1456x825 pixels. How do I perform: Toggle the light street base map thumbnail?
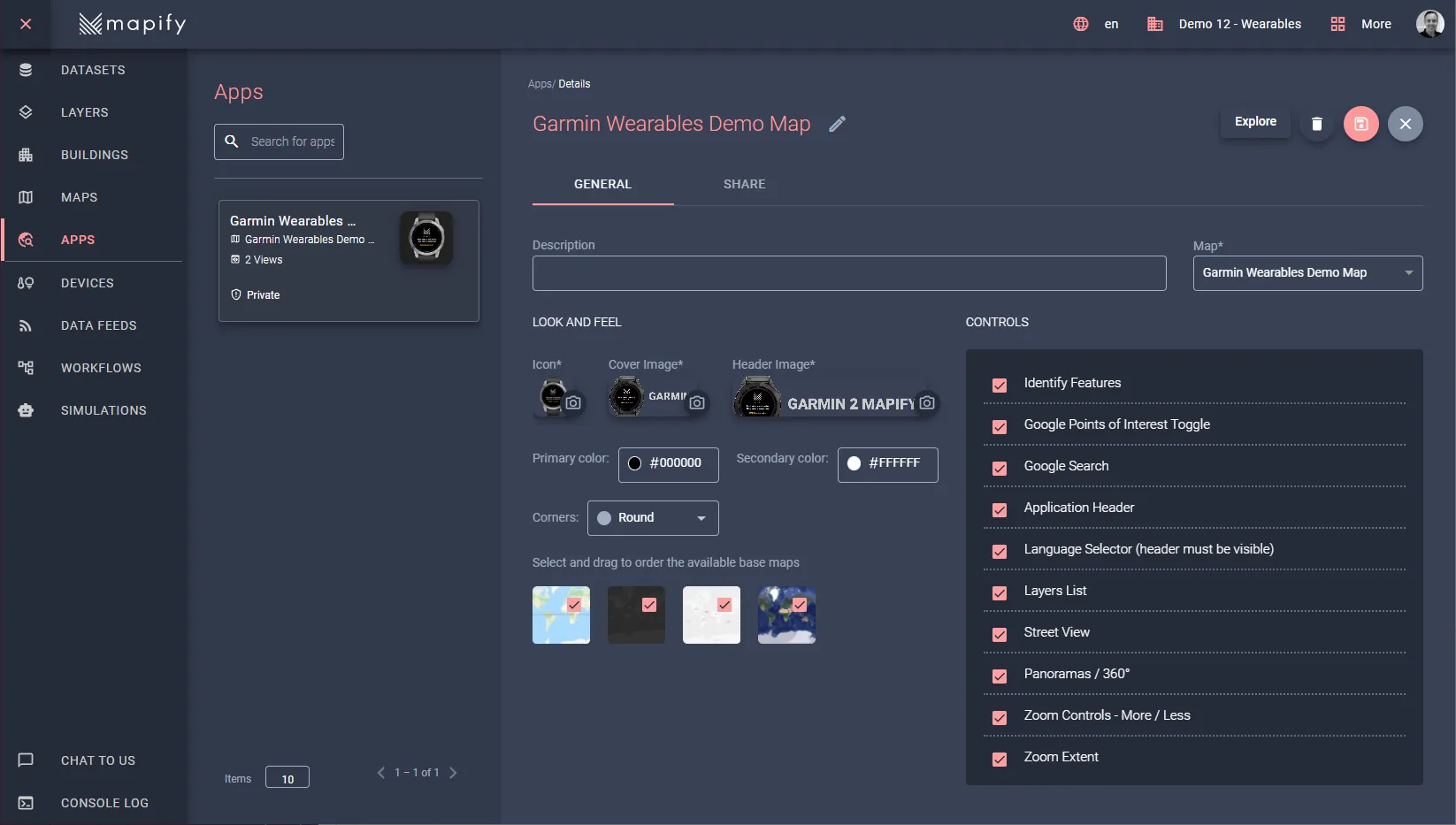coord(561,615)
